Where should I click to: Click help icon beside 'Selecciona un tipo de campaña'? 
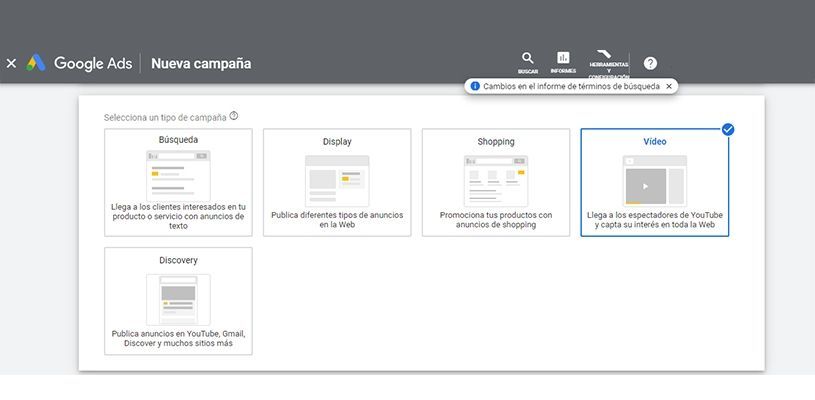click(234, 116)
